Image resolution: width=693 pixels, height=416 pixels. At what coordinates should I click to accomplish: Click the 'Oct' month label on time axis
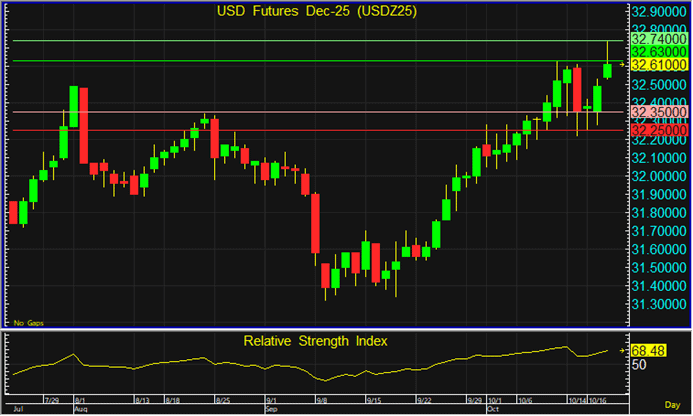coord(491,409)
